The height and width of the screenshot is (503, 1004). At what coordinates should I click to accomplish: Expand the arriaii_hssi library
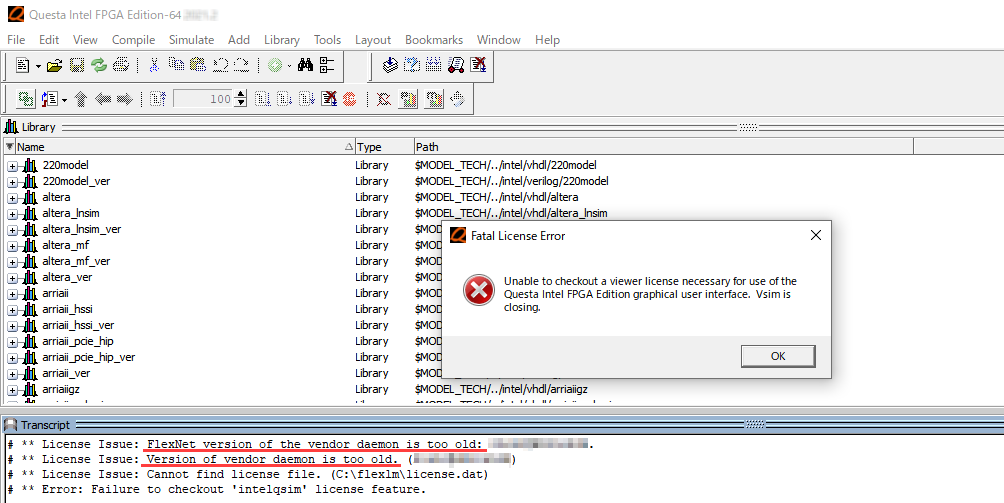(x=12, y=310)
